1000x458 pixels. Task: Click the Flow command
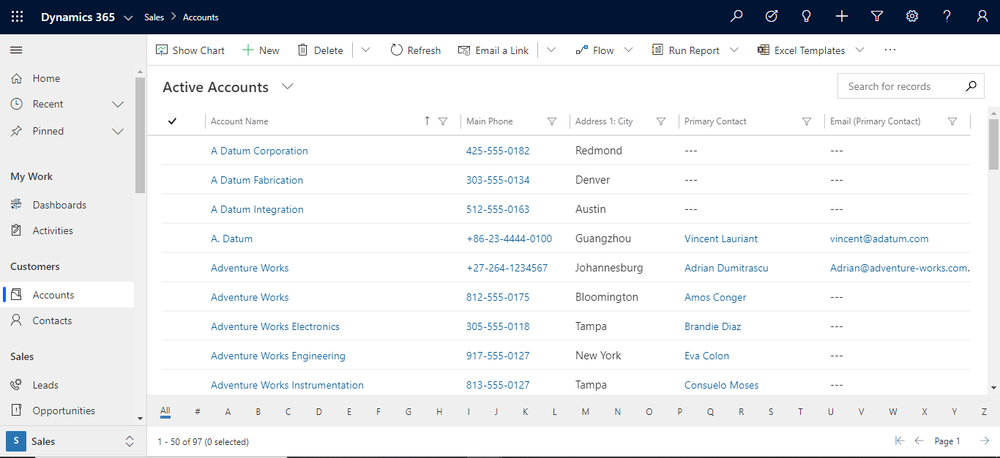point(595,50)
